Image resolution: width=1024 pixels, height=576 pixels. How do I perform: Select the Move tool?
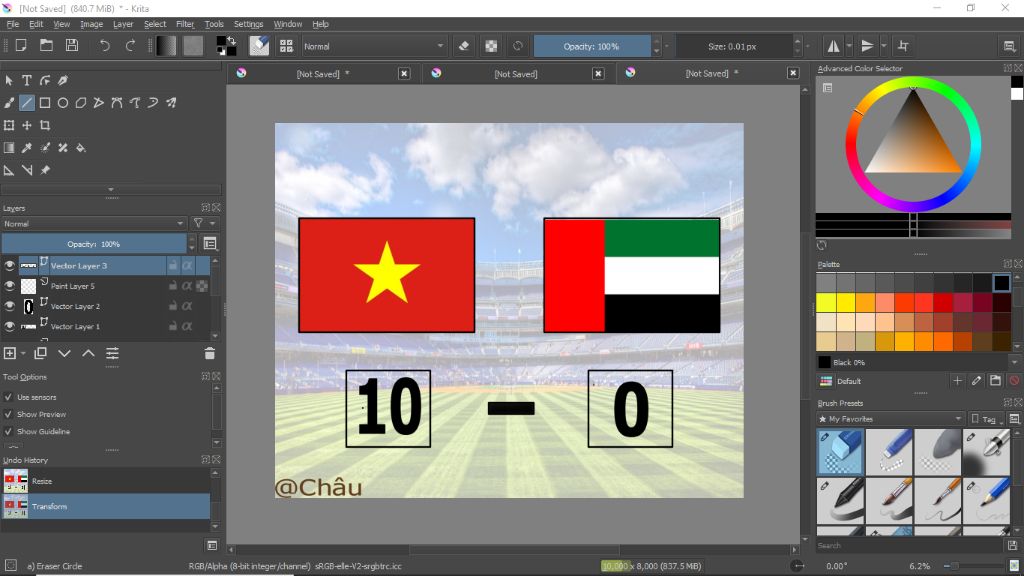coord(27,125)
